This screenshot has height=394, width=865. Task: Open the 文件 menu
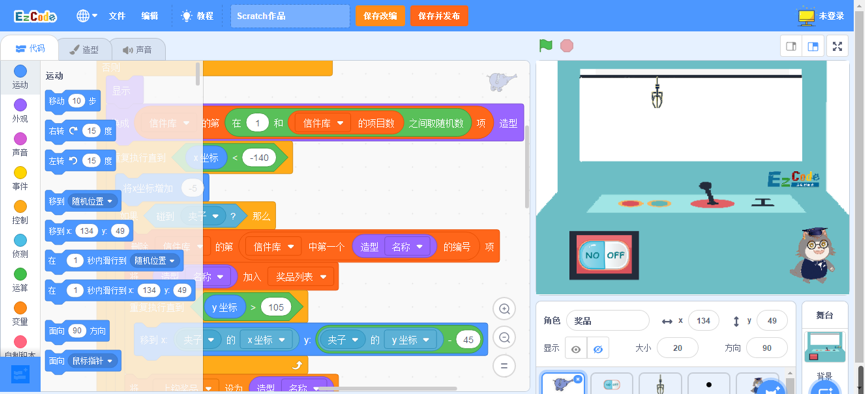[x=117, y=16]
